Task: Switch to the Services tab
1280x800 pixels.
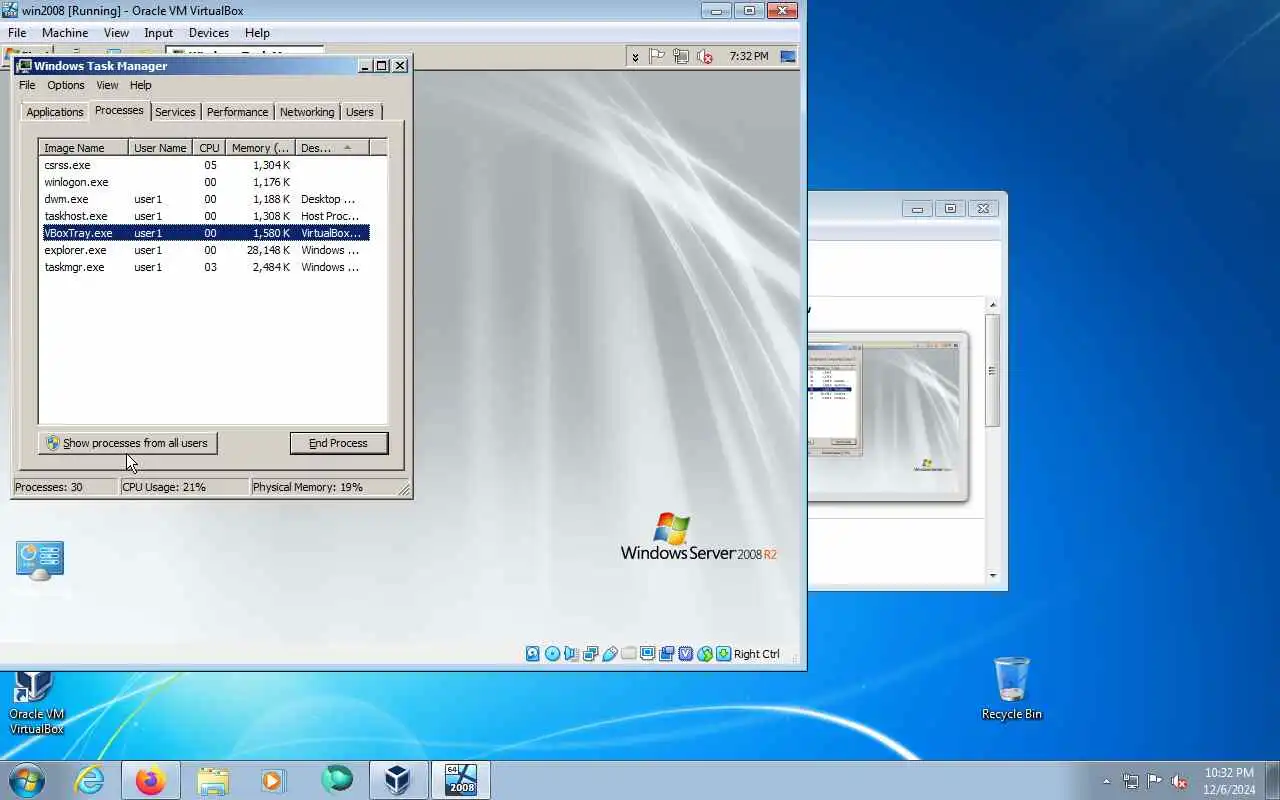Action: click(x=175, y=112)
